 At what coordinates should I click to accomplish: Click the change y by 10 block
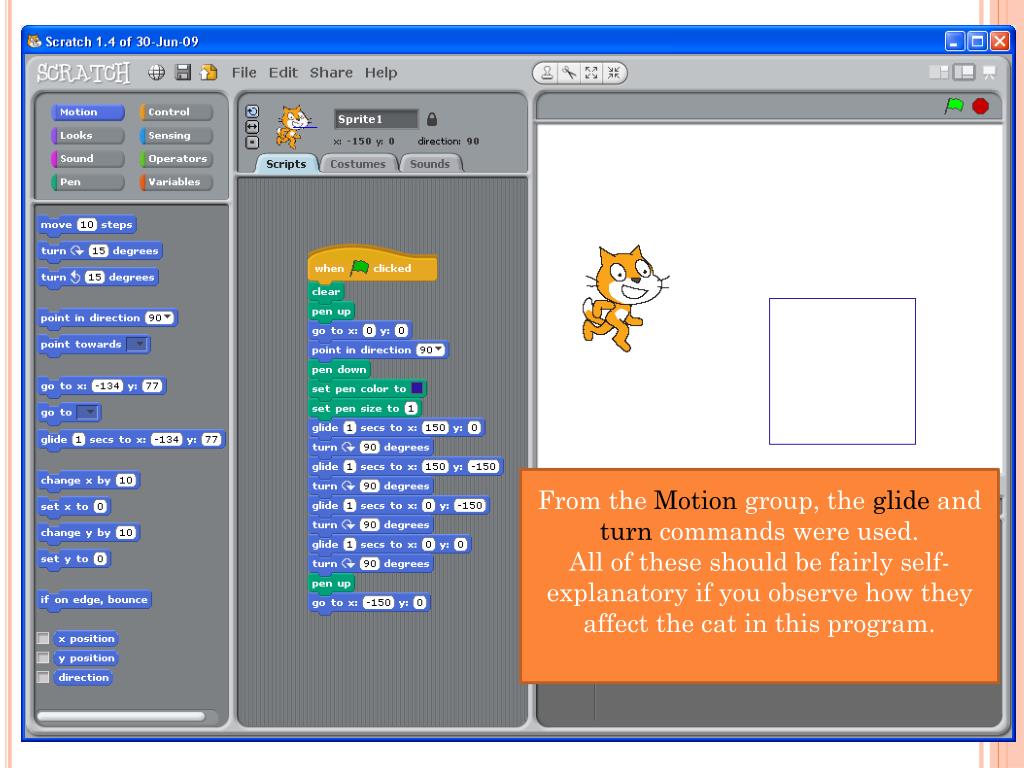[88, 533]
